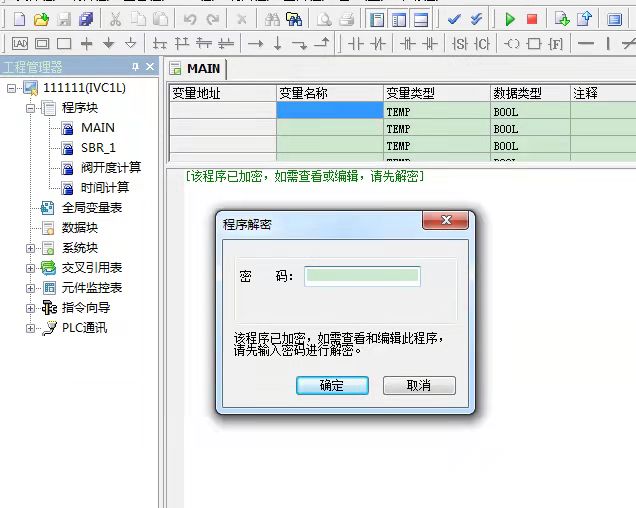Select SBR_1 in the project tree
636x508 pixels.
click(x=98, y=148)
